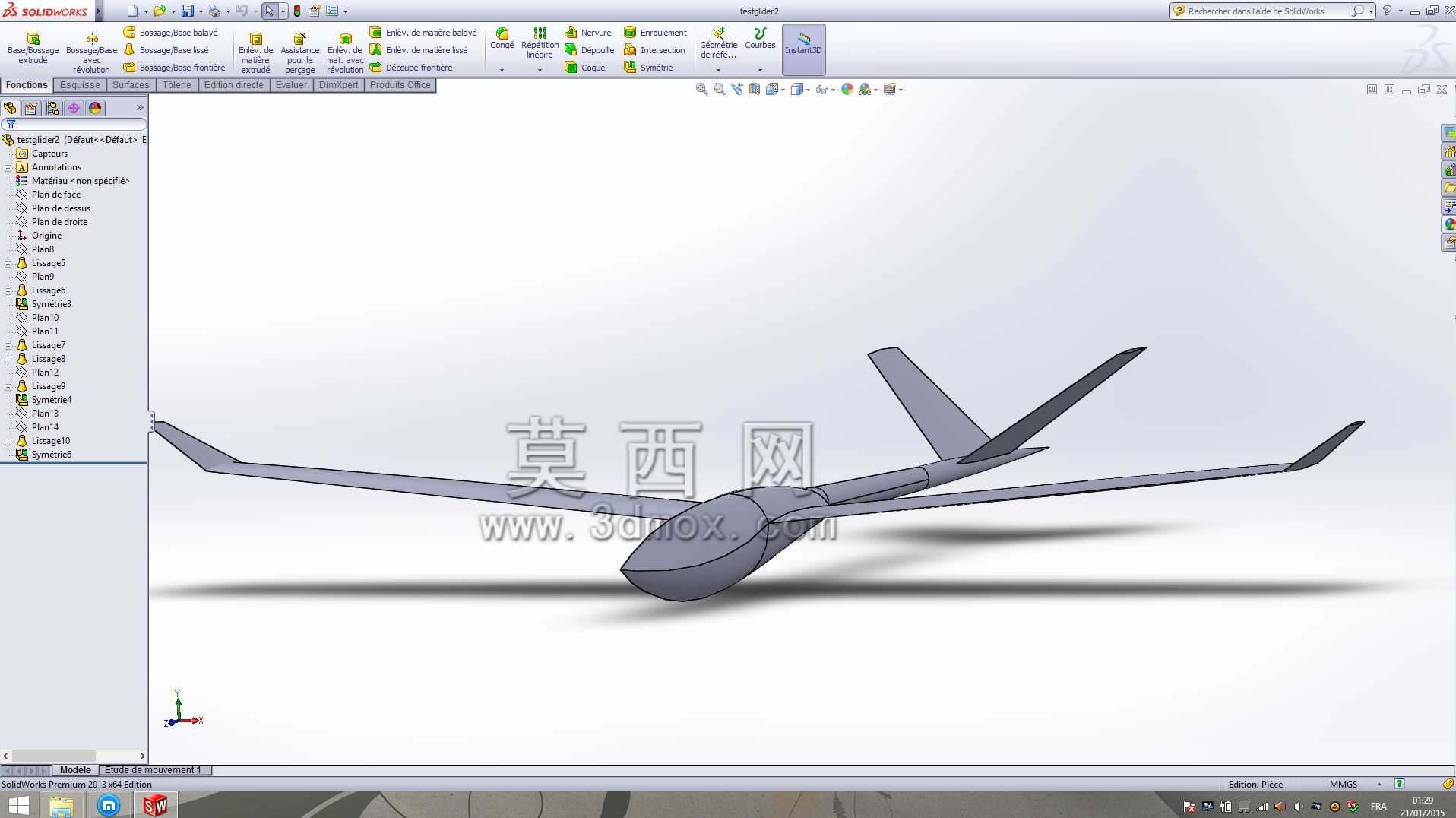Screen dimensions: 1456x818
Task: Open the DisplayManager tab with color ball
Action: [95, 108]
